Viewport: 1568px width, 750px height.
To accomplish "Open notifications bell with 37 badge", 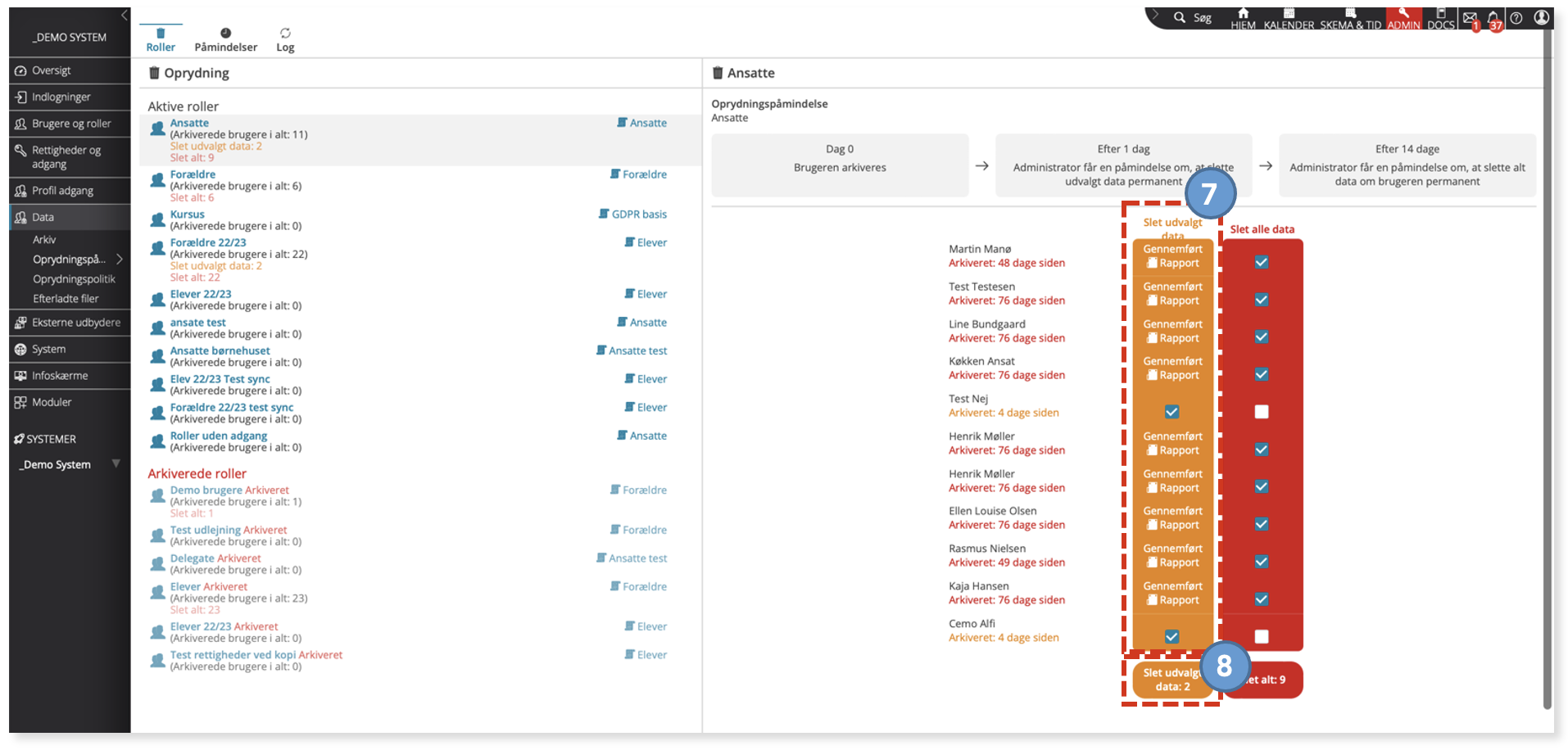I will tap(1493, 18).
